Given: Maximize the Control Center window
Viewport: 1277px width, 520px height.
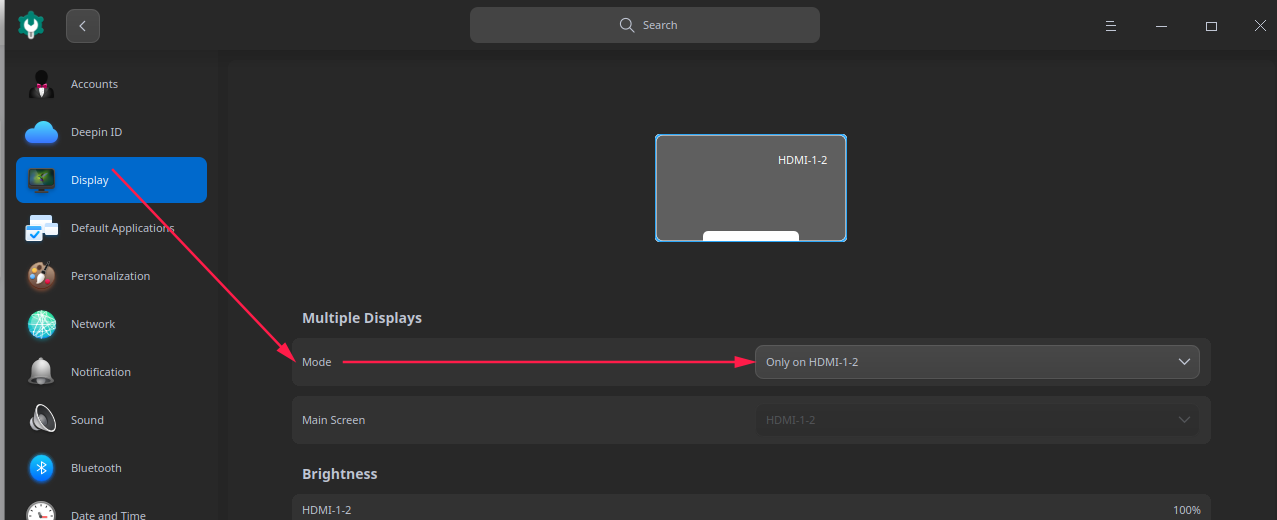Looking at the screenshot, I should (x=1211, y=26).
